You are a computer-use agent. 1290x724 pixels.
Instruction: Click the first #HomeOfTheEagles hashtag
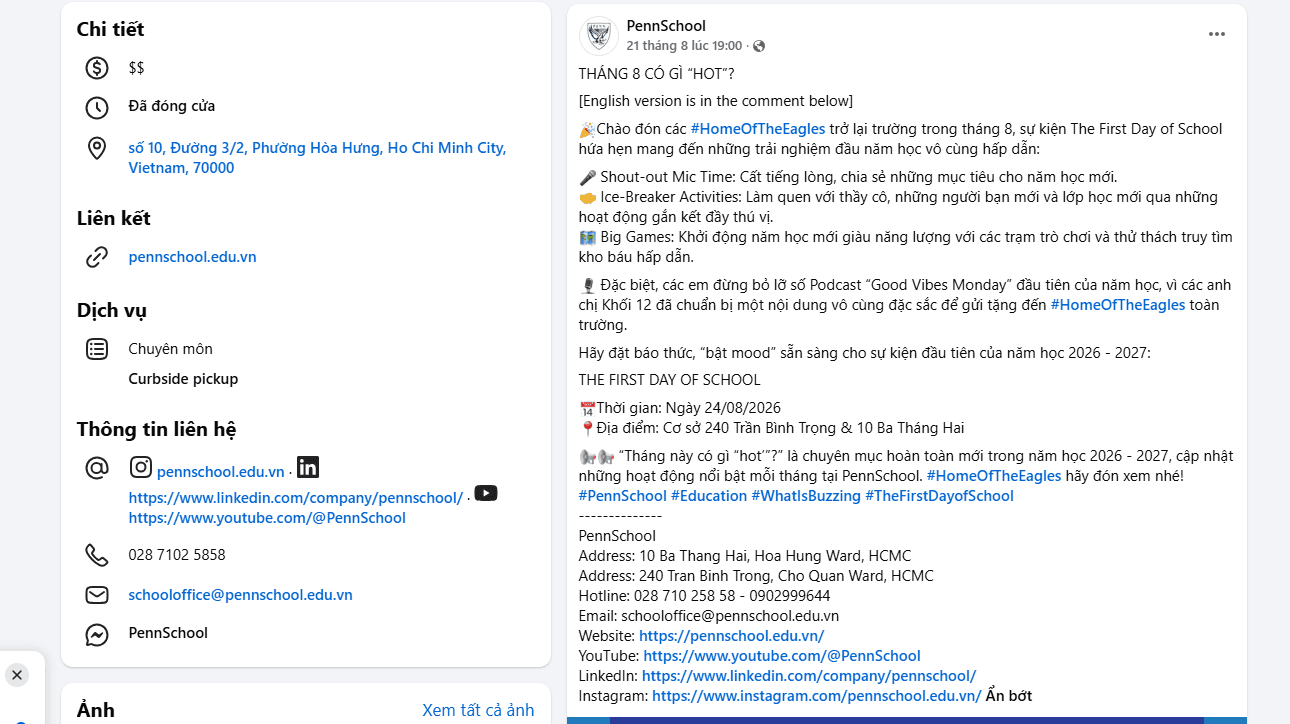(x=758, y=129)
